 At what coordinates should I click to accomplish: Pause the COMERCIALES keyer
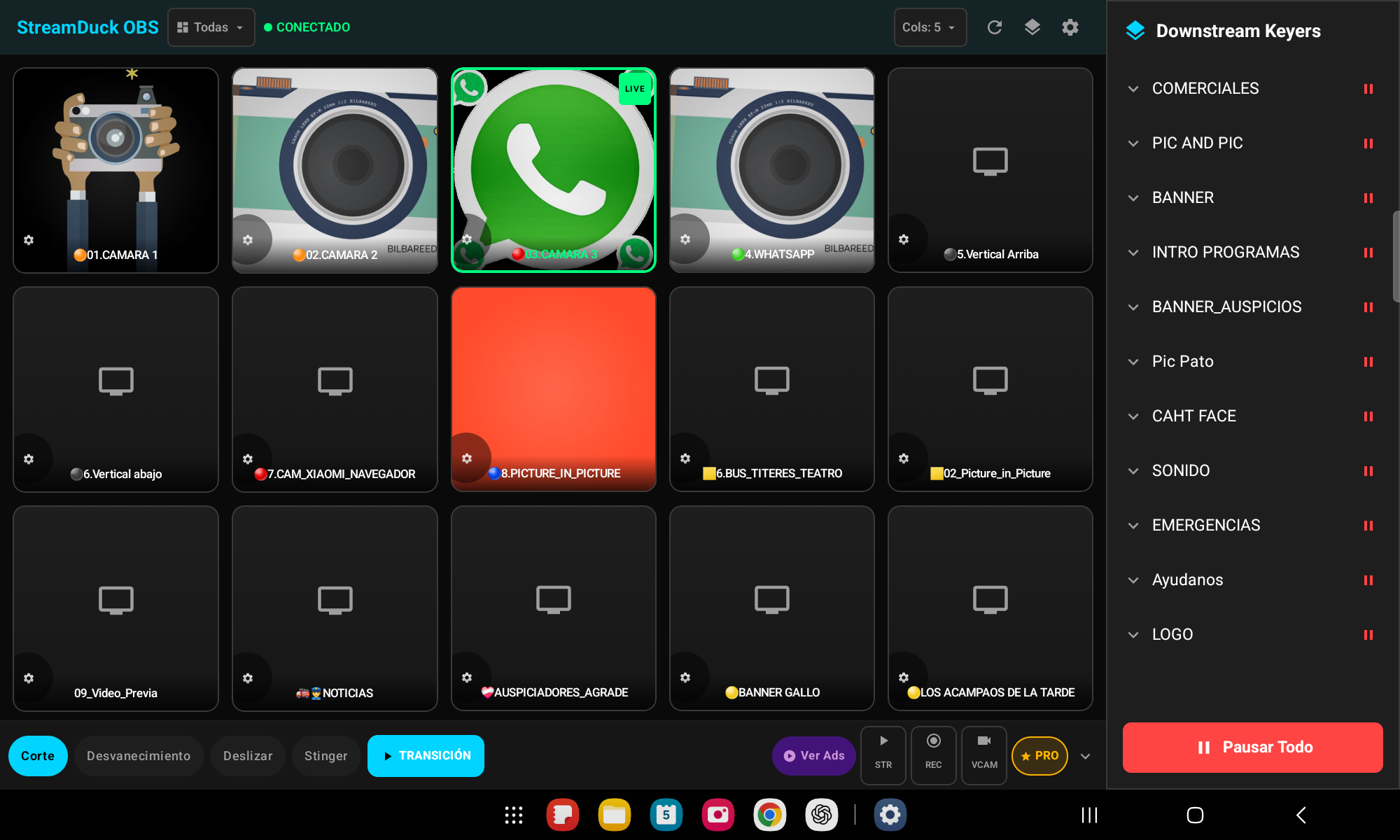[1368, 88]
